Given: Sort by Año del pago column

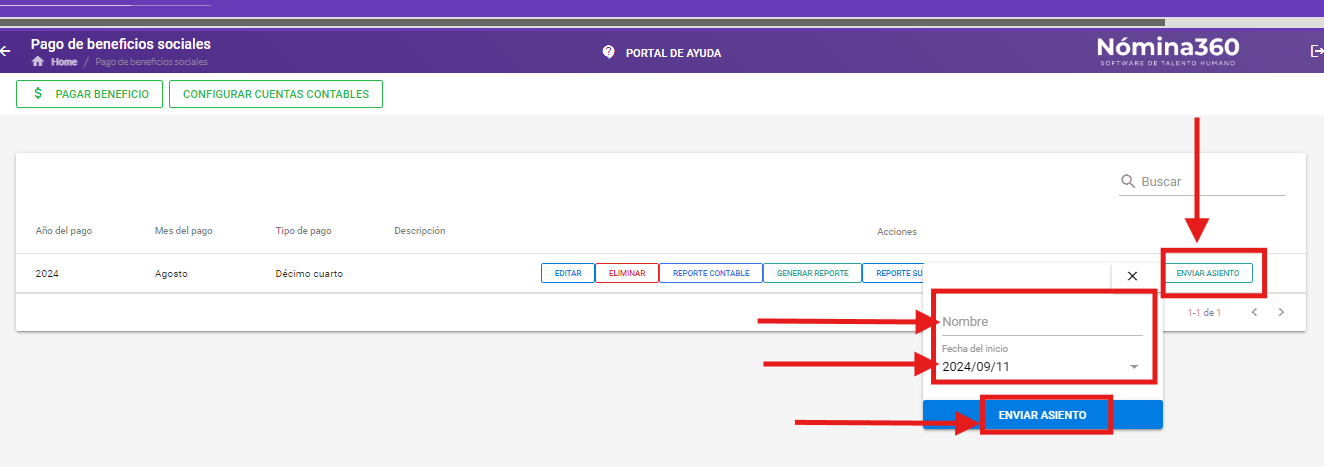Looking at the screenshot, I should coord(64,231).
